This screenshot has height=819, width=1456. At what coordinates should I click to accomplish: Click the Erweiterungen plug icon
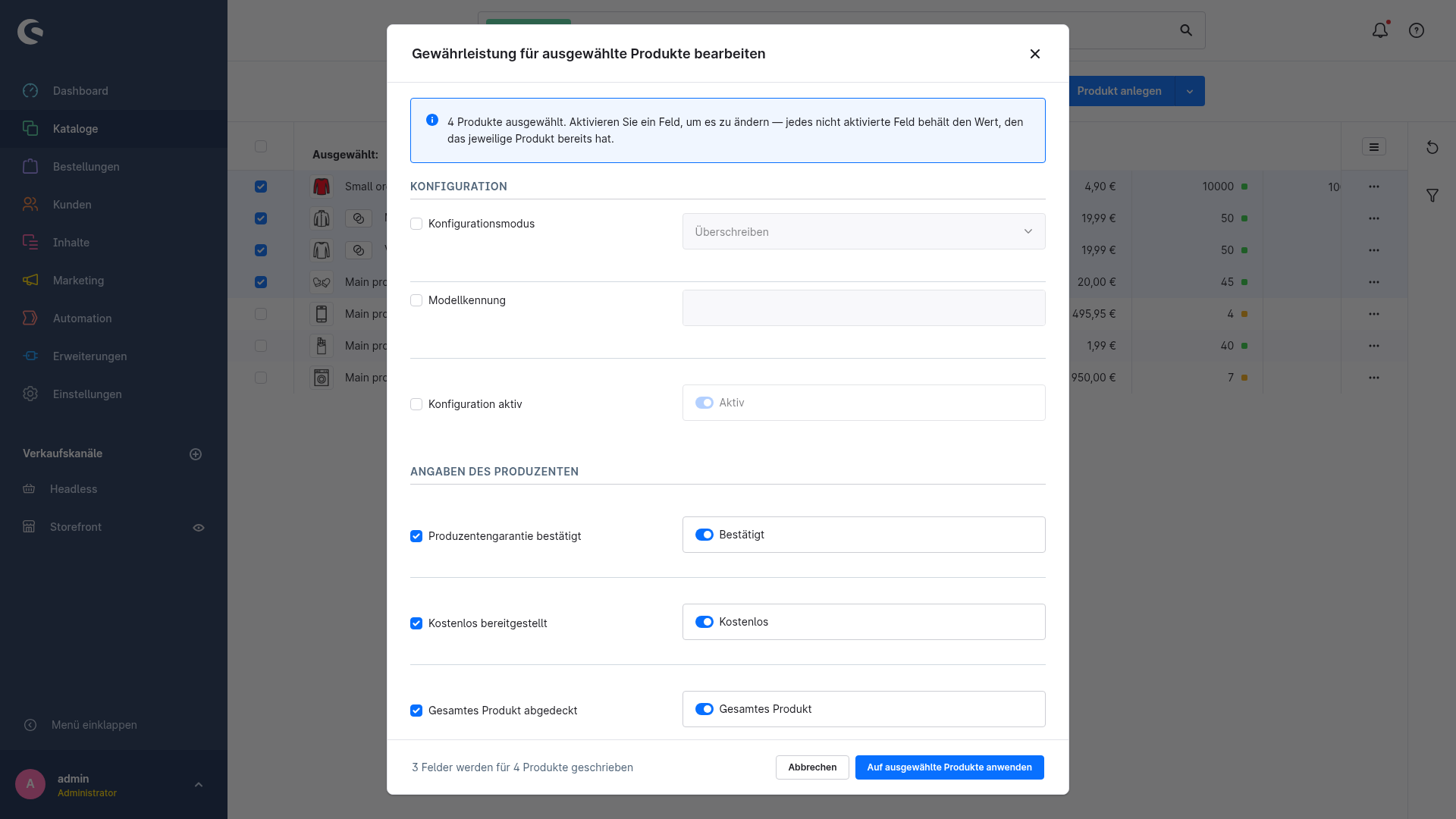point(30,356)
